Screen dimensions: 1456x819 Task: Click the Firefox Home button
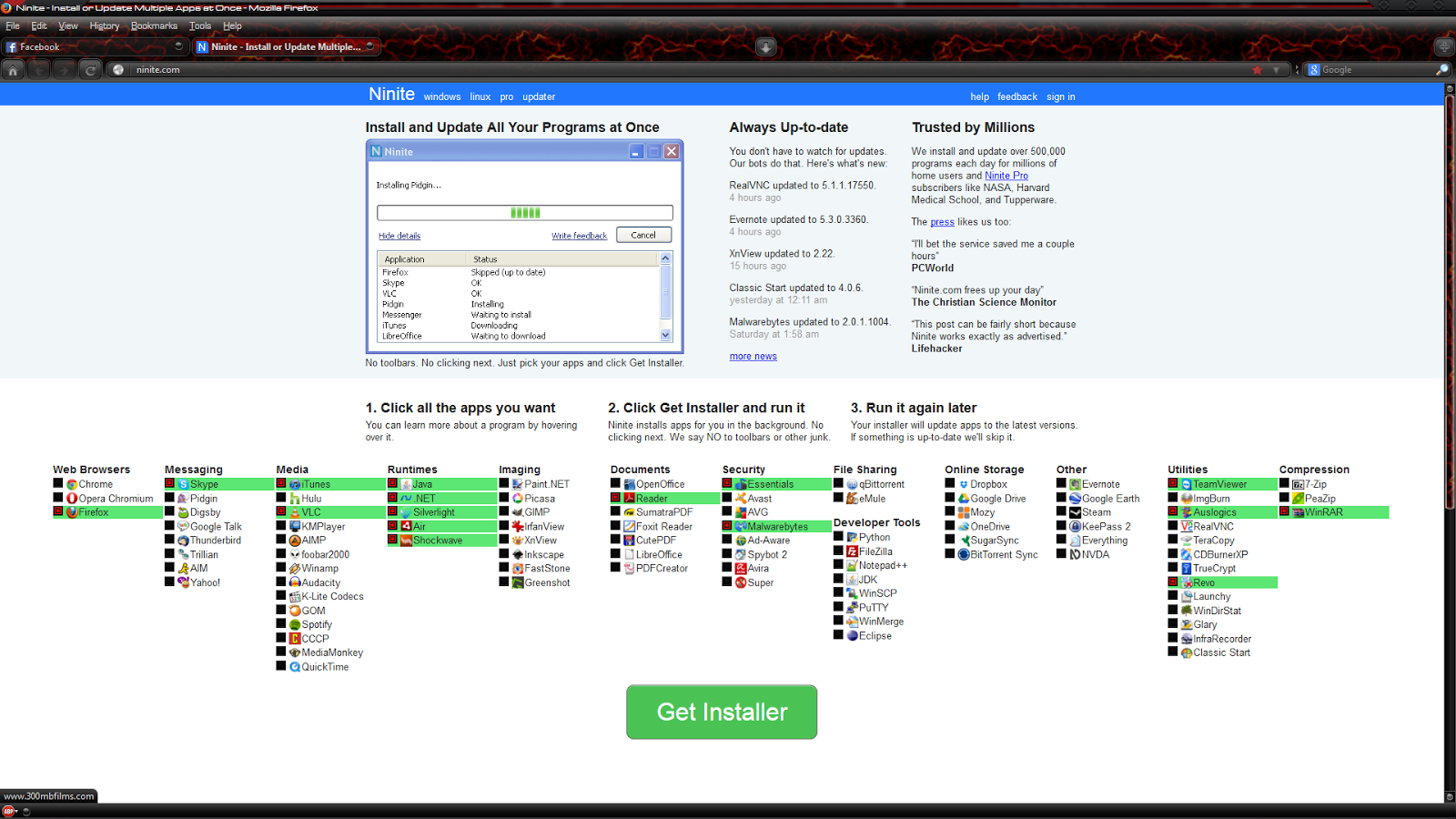13,69
